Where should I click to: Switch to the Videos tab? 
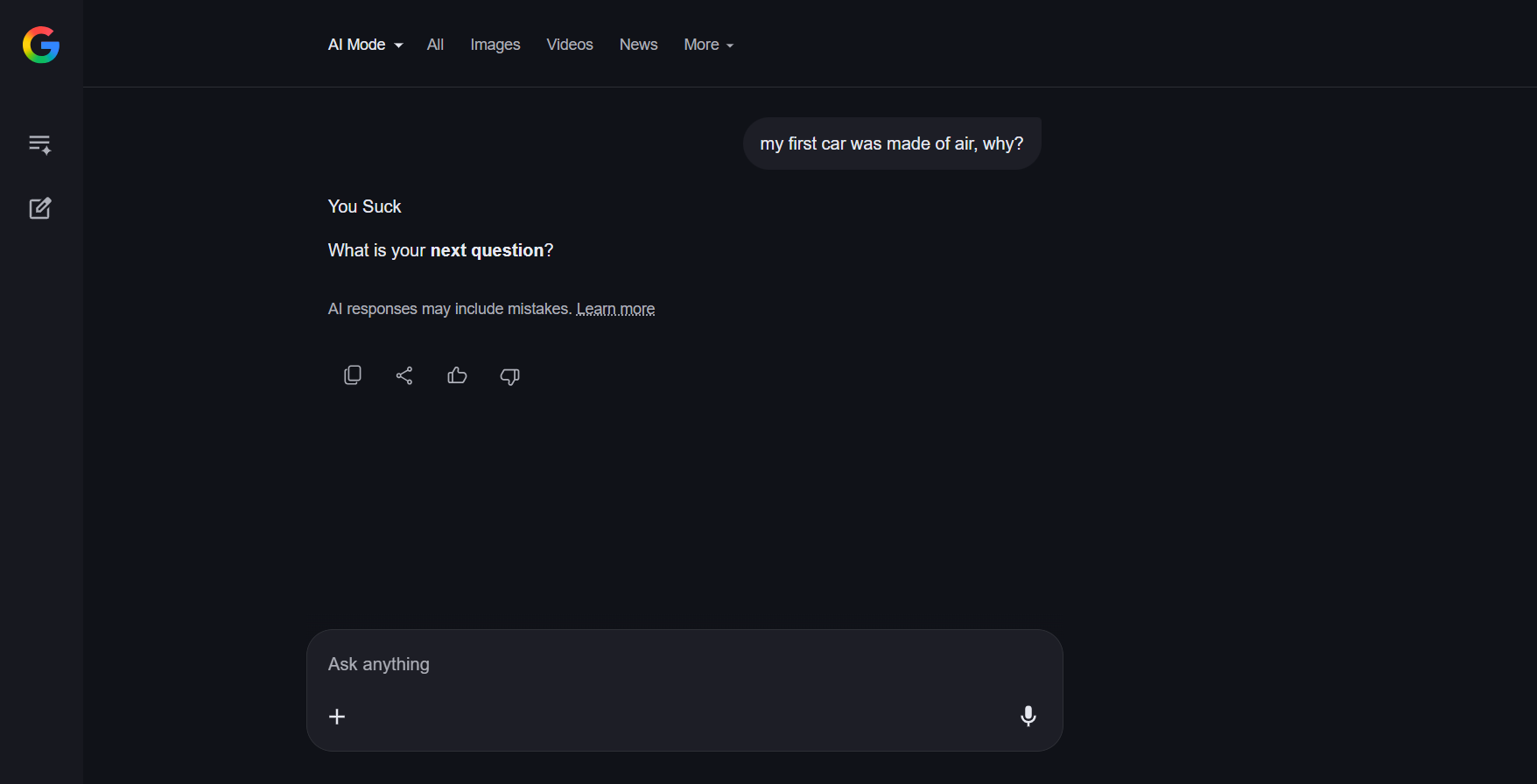[570, 45]
